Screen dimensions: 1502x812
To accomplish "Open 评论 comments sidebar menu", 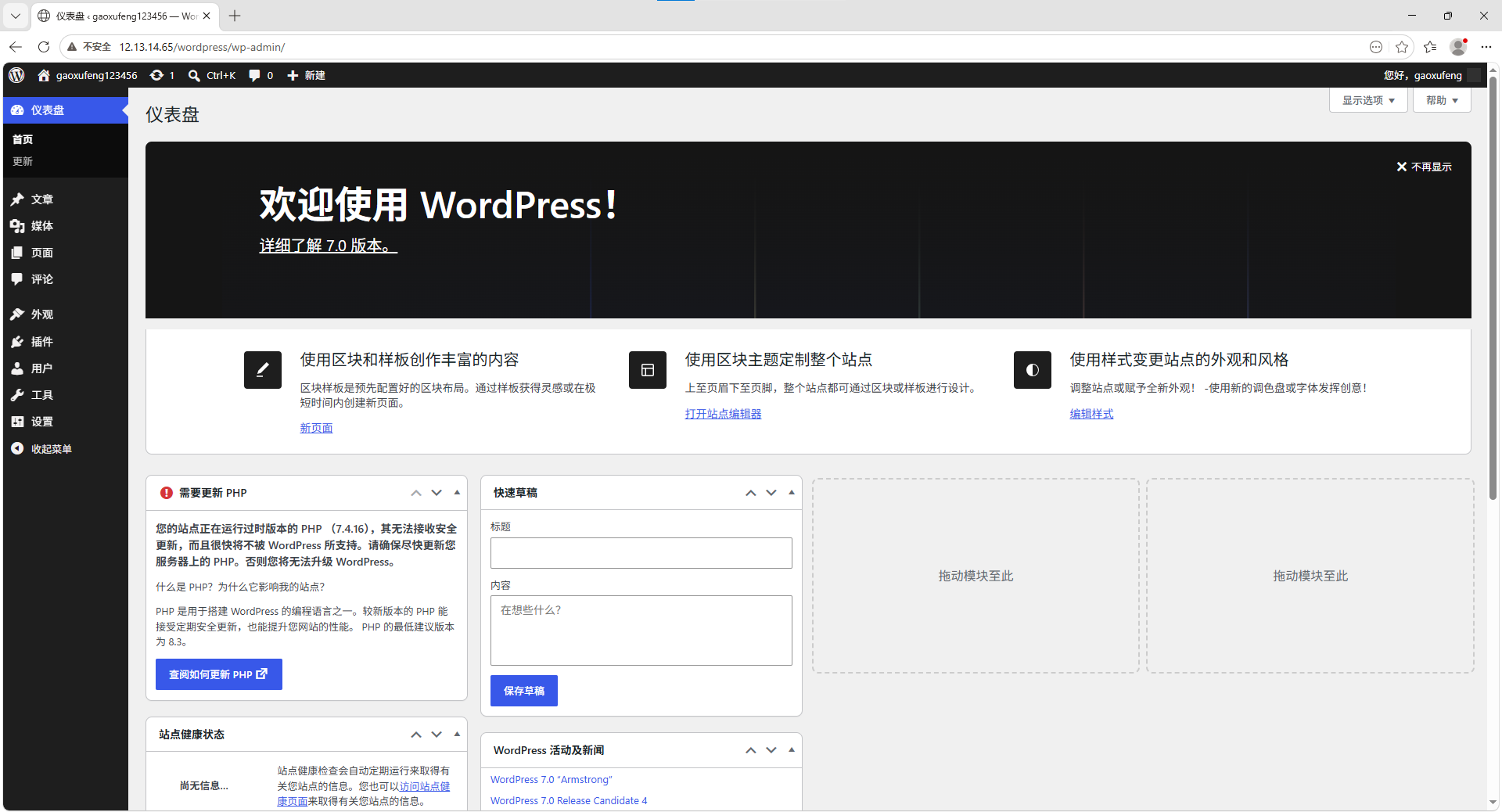I will pos(66,279).
